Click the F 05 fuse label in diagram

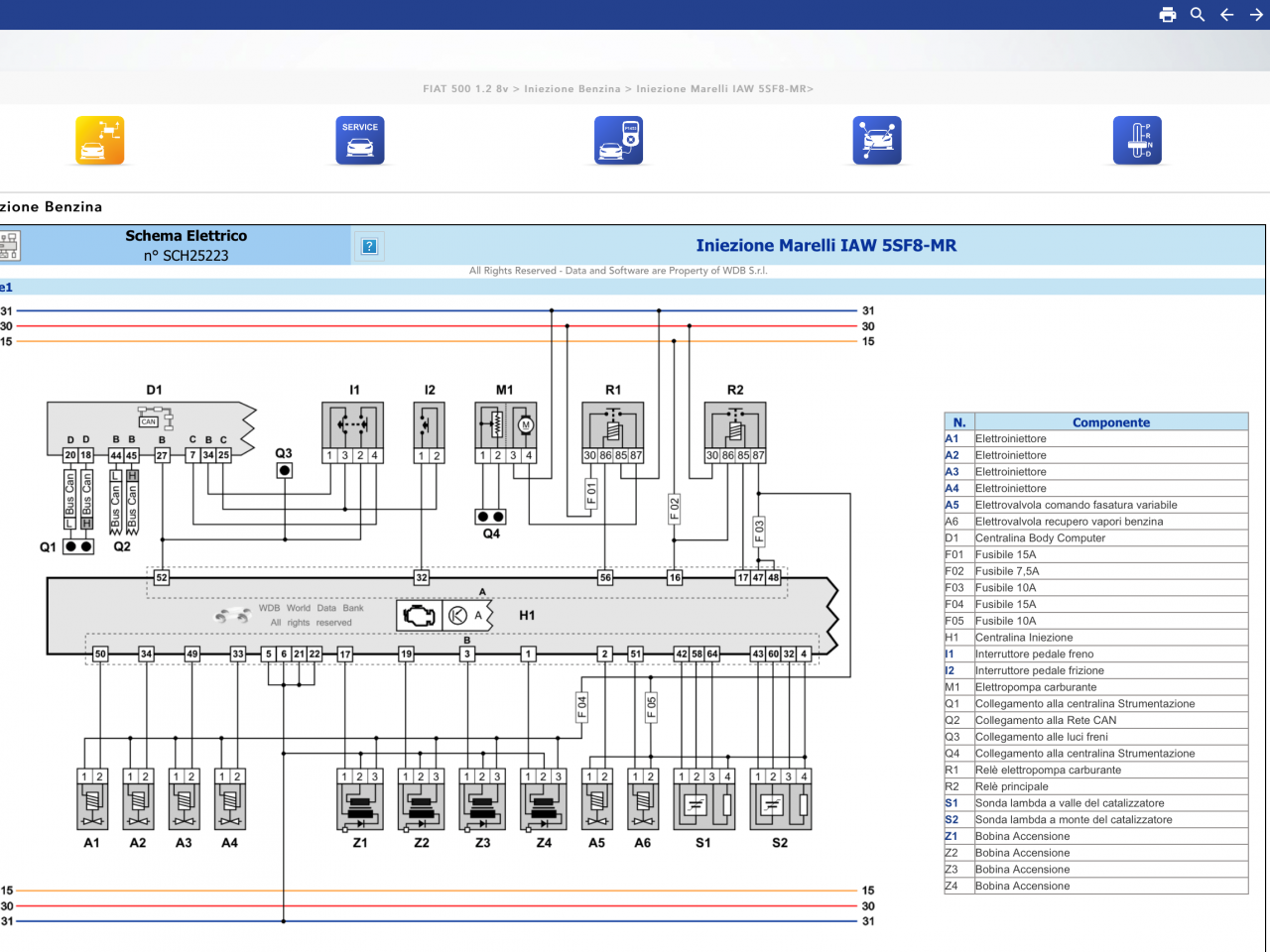click(652, 707)
